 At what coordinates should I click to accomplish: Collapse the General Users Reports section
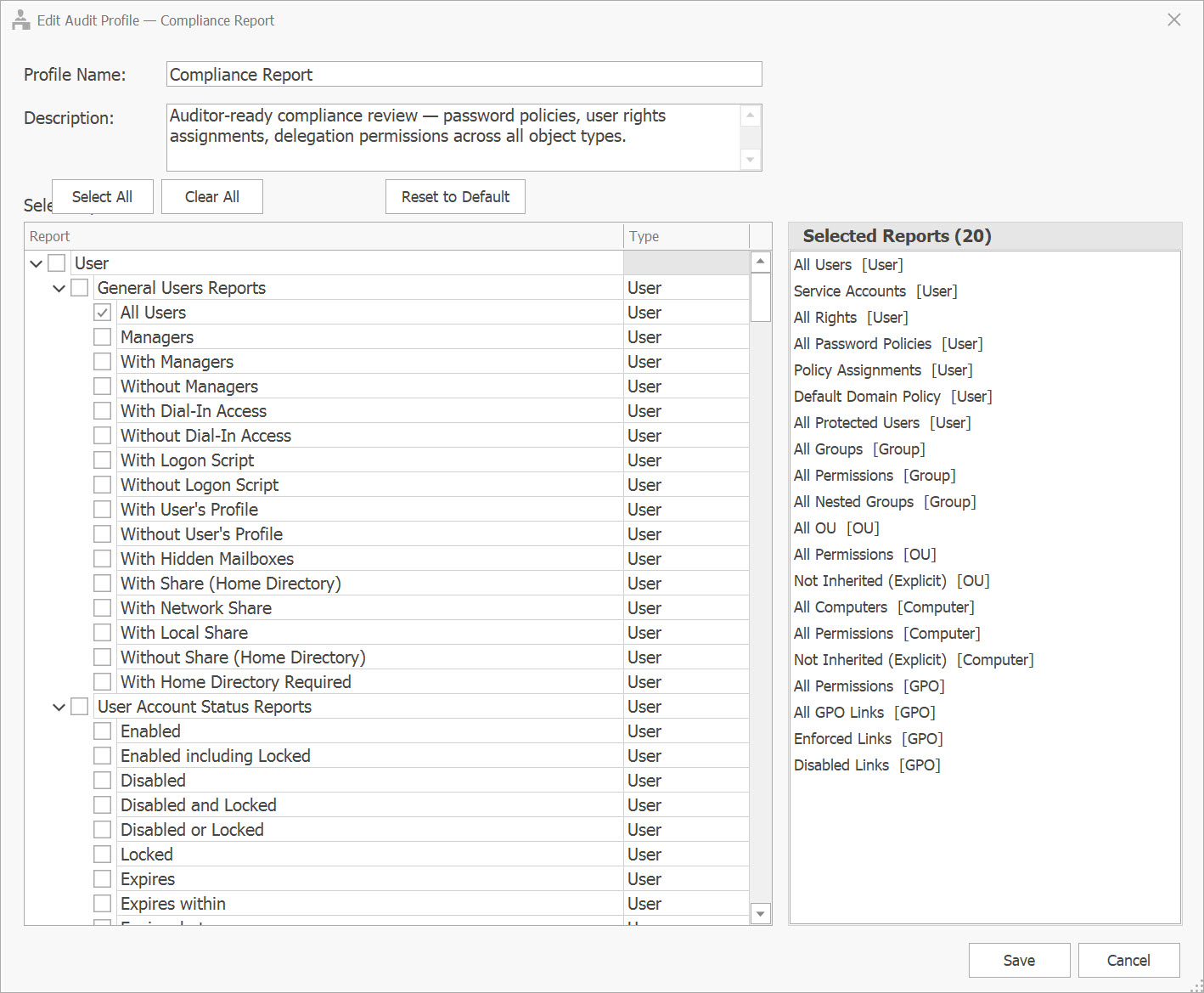(x=59, y=287)
